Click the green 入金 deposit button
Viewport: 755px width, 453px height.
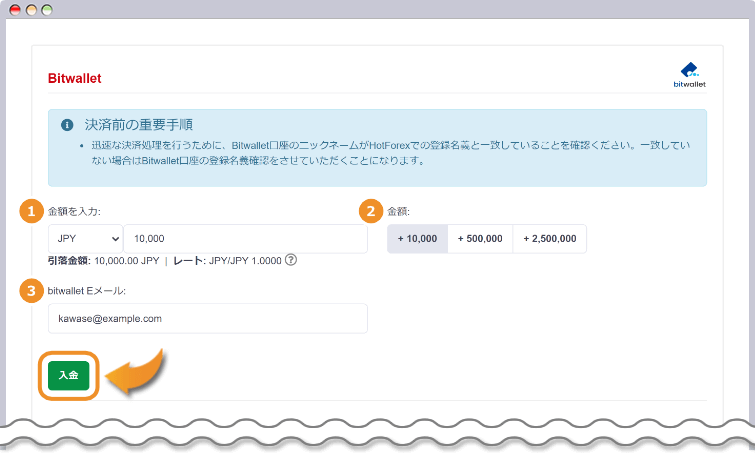(x=68, y=375)
